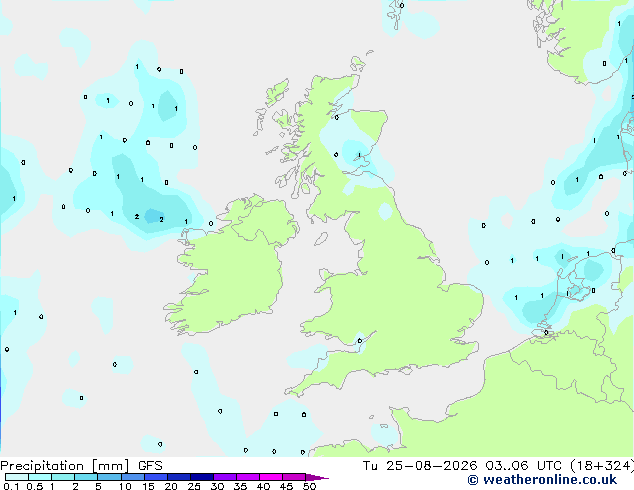
Task: Click the date text 'Tu 25-08-2026'
Action: [x=420, y=466]
